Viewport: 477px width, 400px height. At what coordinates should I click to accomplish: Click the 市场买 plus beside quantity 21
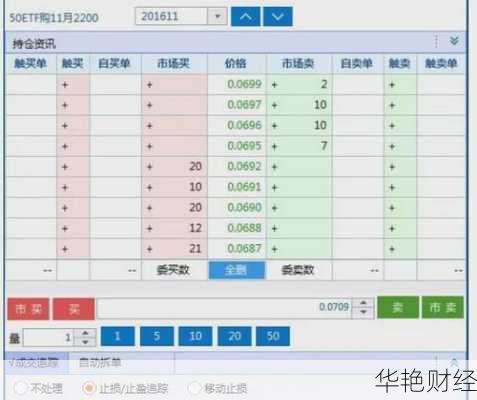pos(150,249)
